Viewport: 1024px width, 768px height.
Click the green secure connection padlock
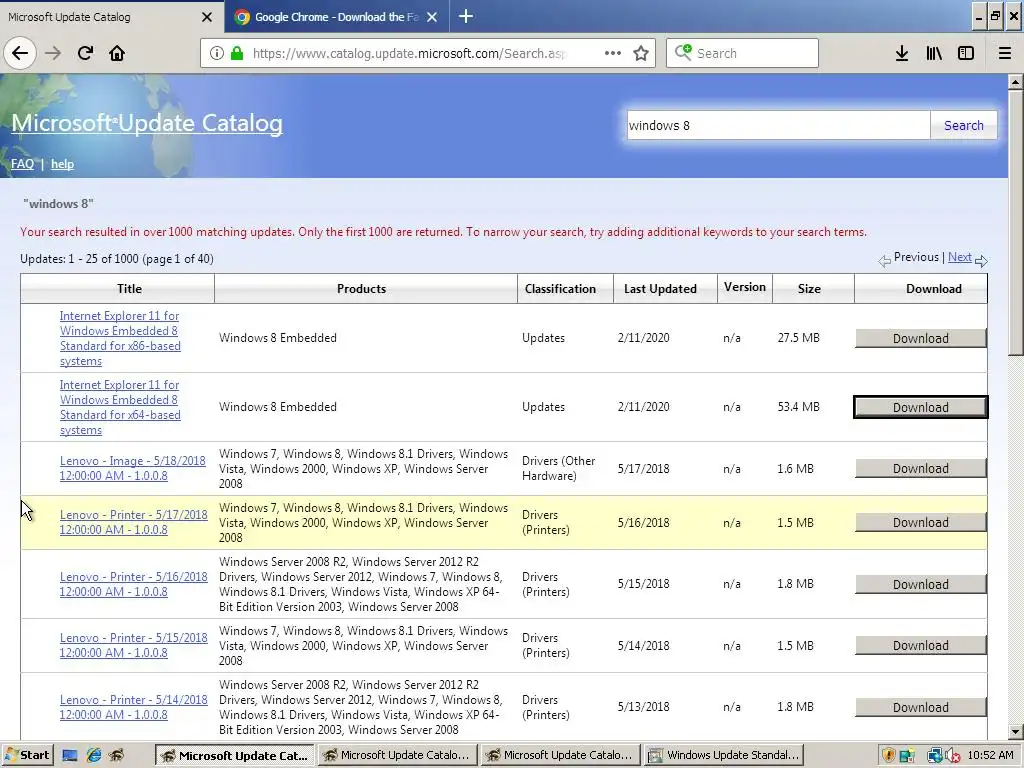tap(237, 53)
